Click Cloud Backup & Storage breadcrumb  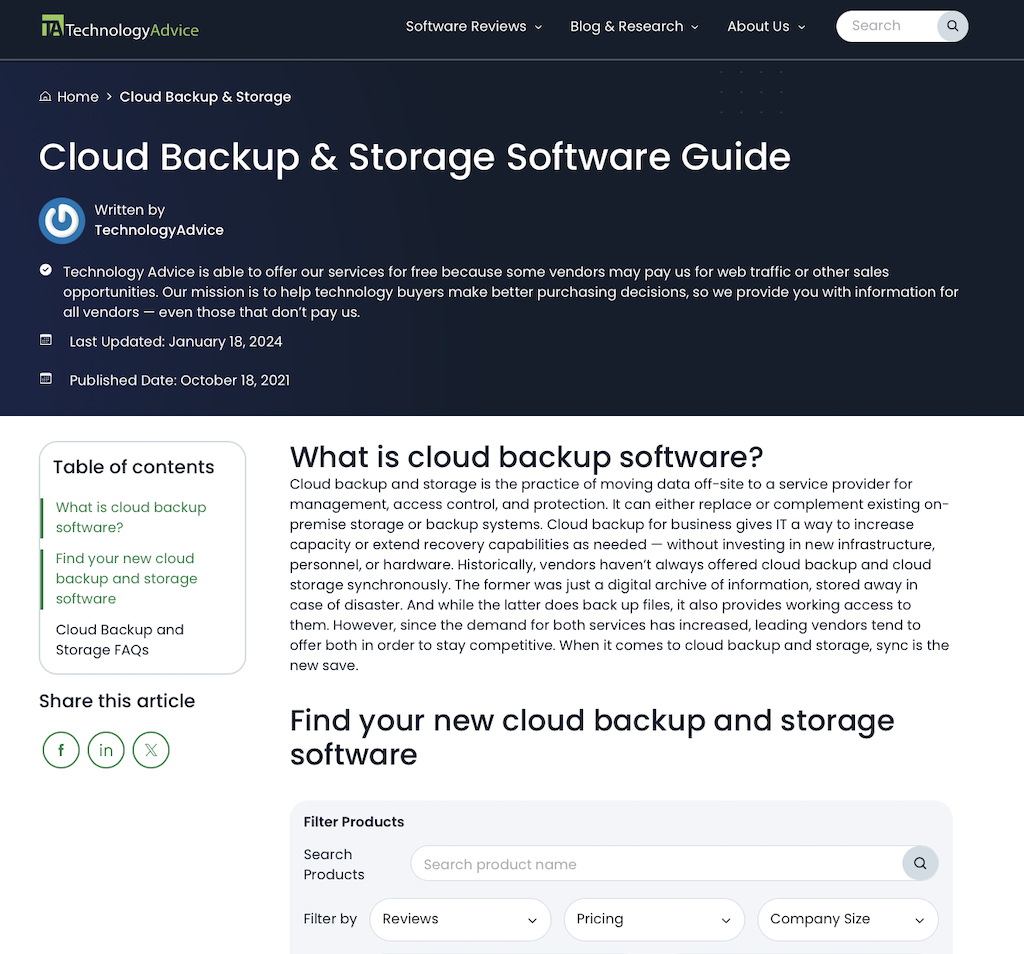[x=205, y=97]
